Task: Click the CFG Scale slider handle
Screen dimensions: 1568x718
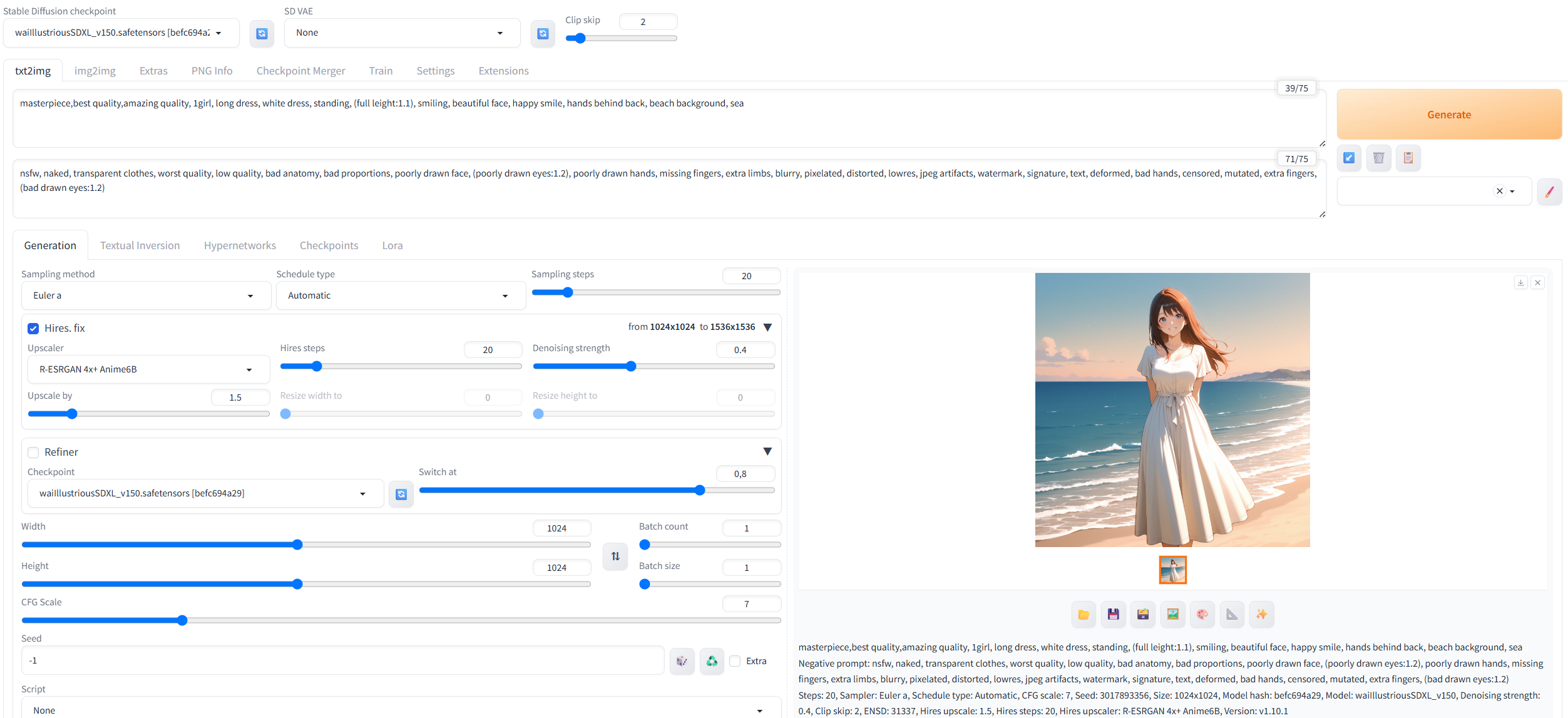Action: coord(182,620)
